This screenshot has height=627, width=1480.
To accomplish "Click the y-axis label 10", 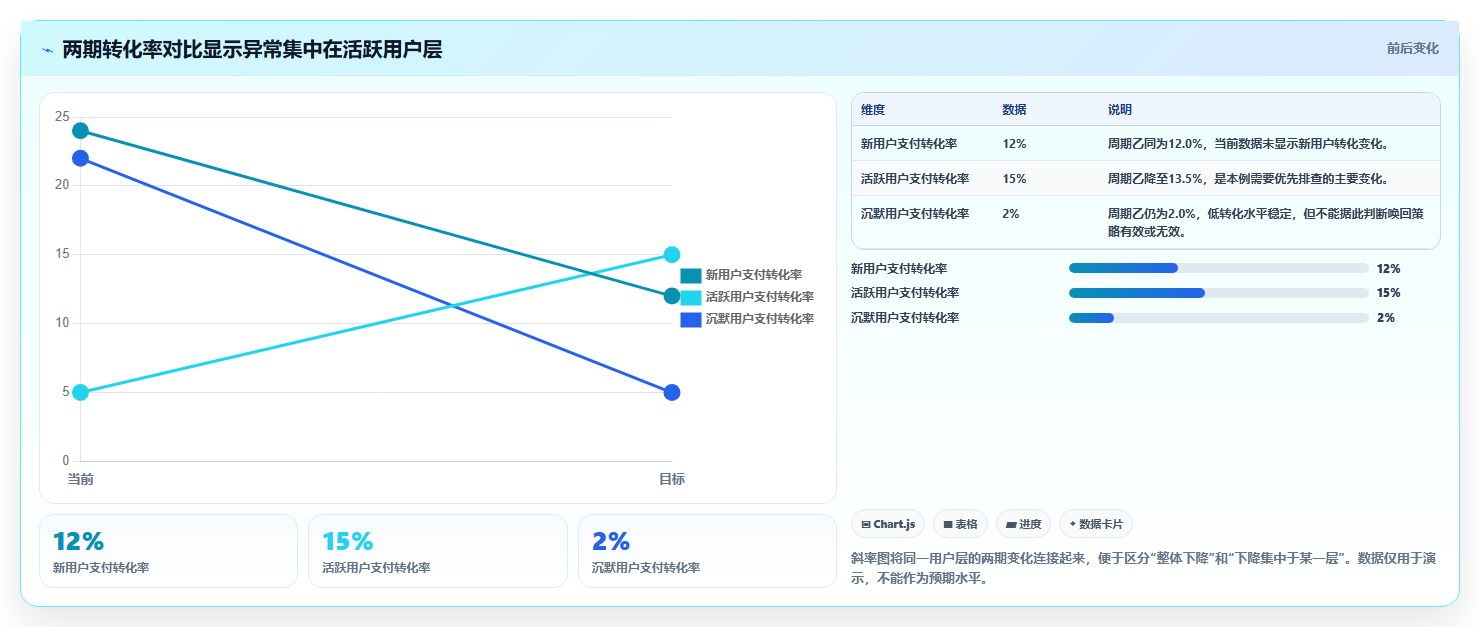I will [x=62, y=323].
